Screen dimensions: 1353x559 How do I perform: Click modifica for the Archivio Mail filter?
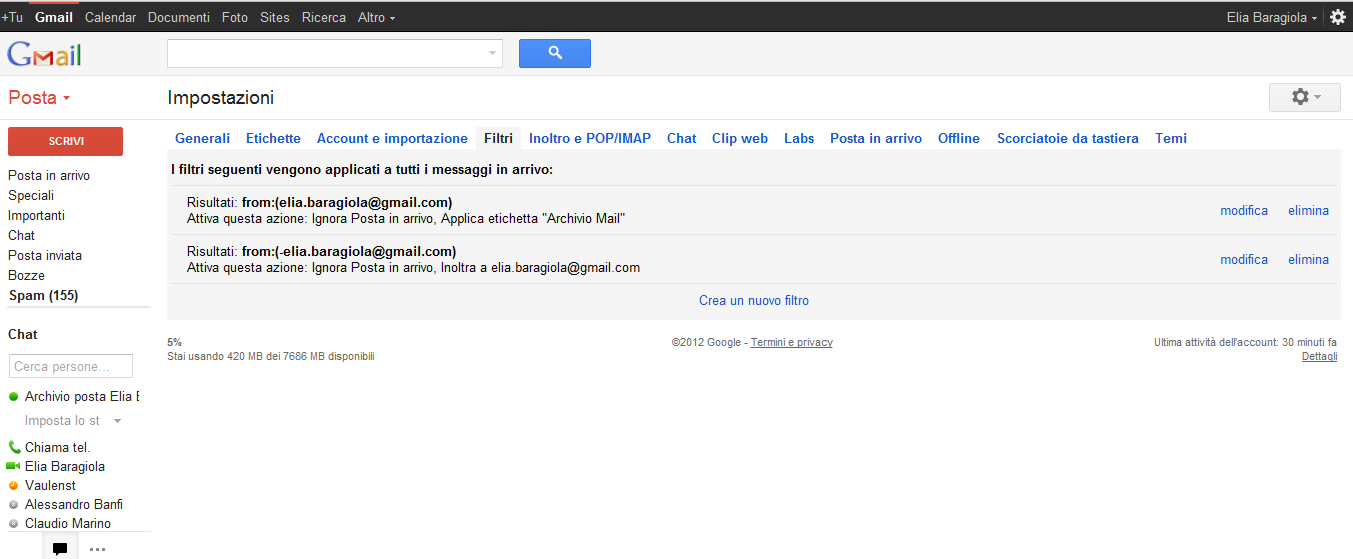1244,210
